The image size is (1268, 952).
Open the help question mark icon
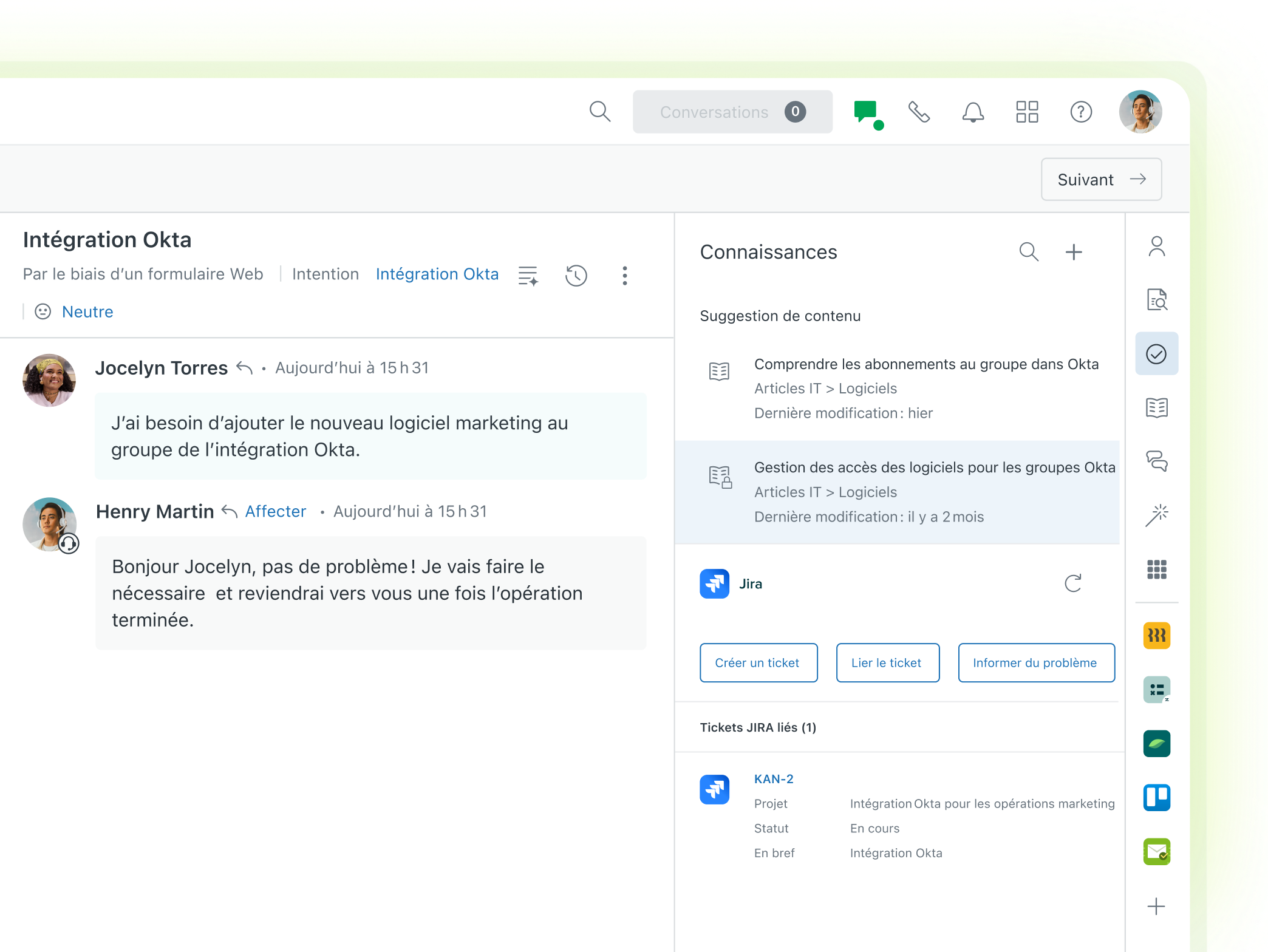pyautogui.click(x=1081, y=112)
